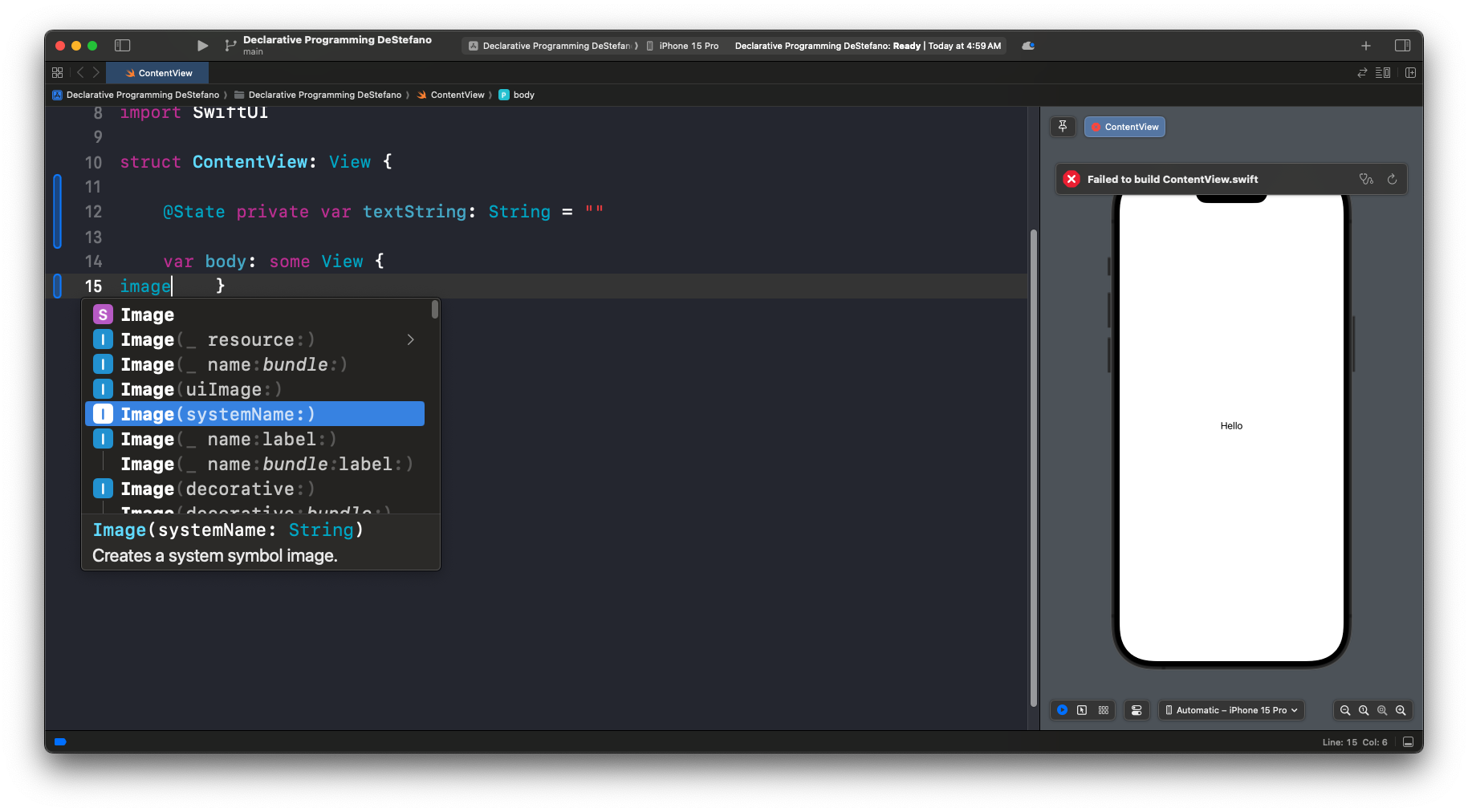Click the typed image text on line 15

(145, 286)
